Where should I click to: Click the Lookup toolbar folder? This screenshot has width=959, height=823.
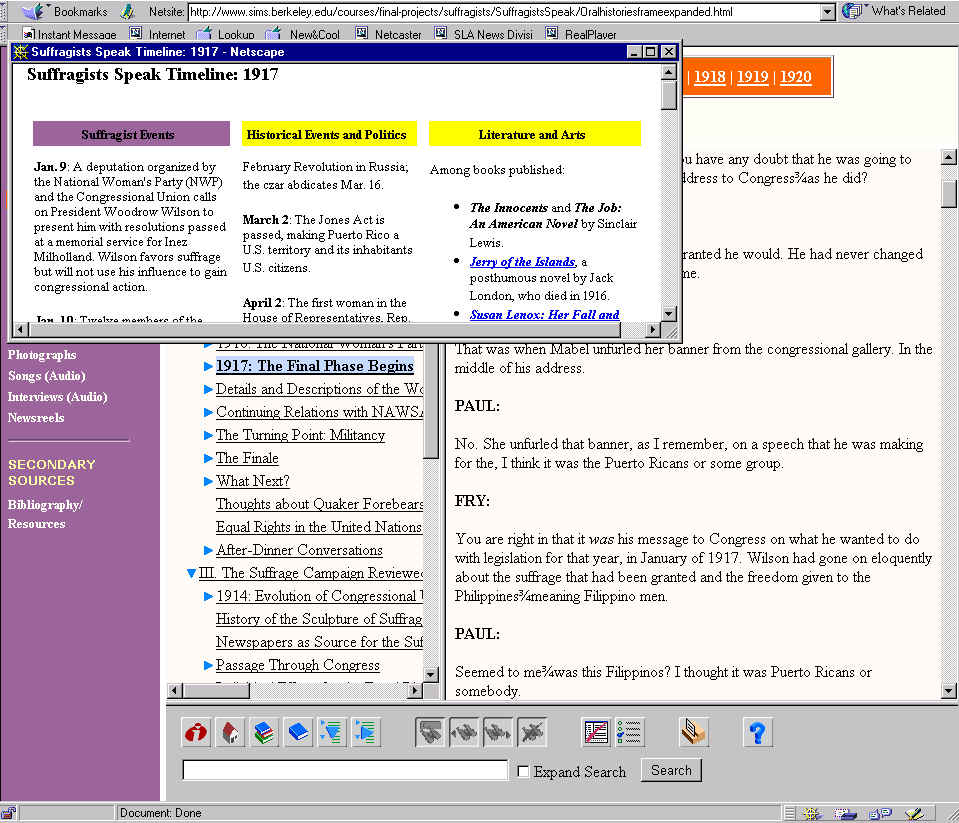point(226,34)
